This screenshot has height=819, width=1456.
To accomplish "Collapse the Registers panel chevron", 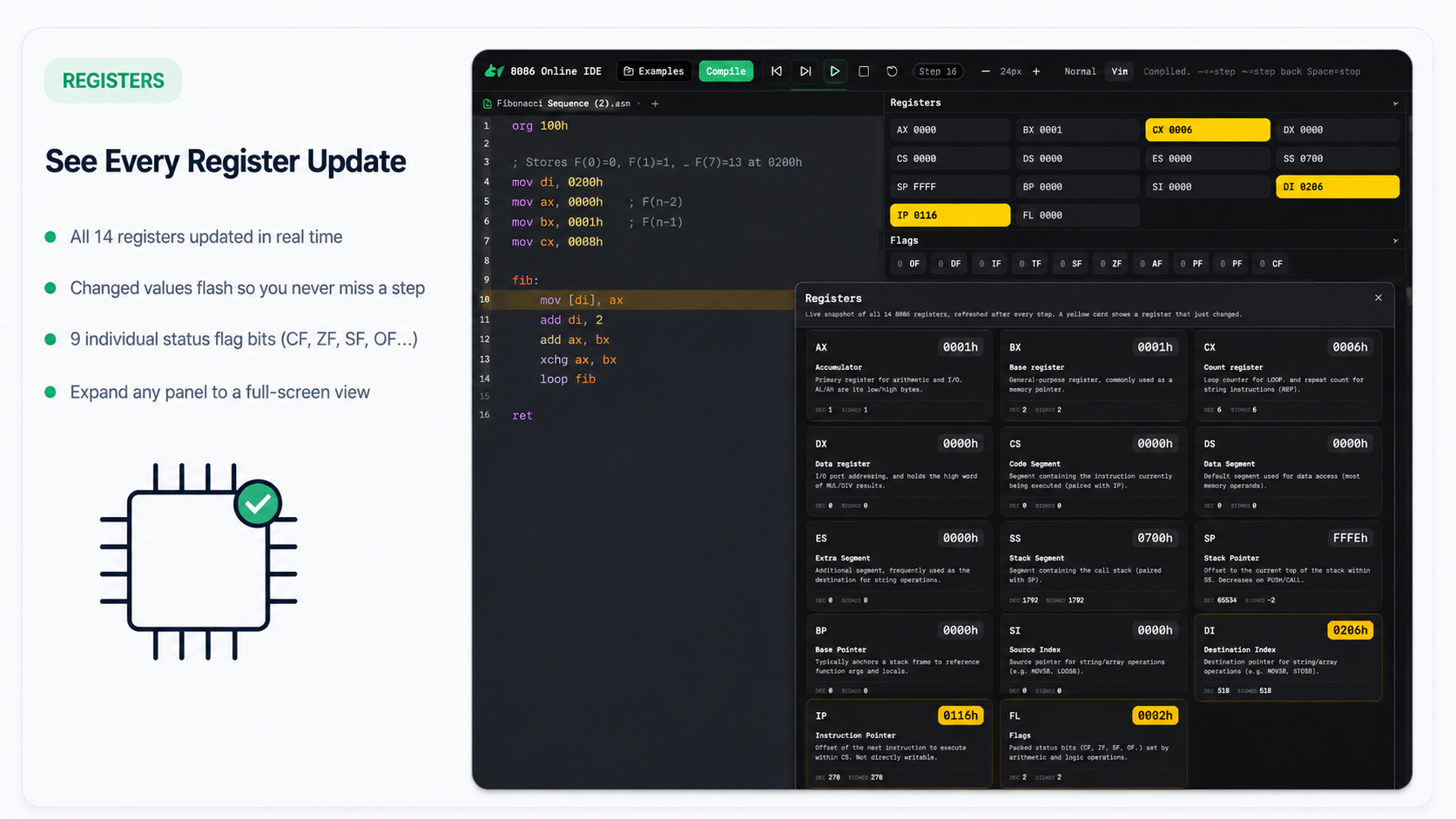I will (1395, 103).
